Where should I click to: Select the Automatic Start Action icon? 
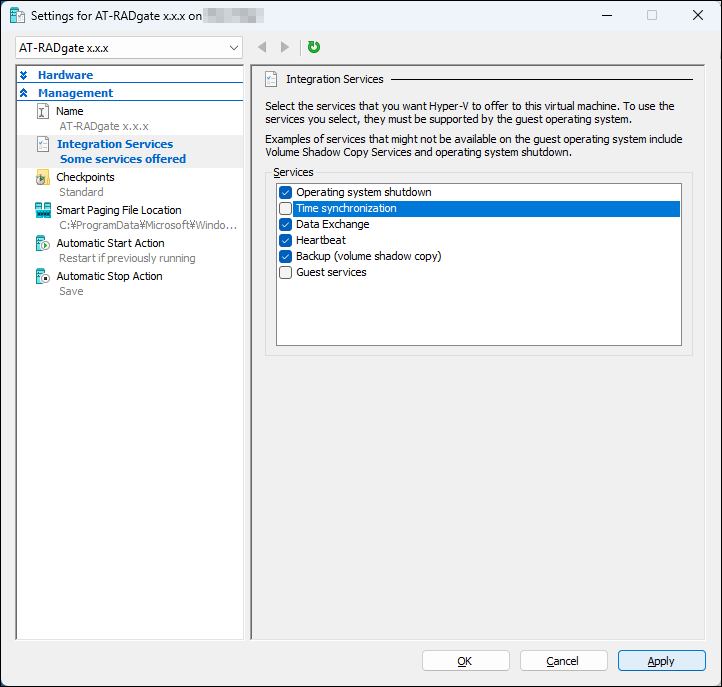tap(43, 244)
